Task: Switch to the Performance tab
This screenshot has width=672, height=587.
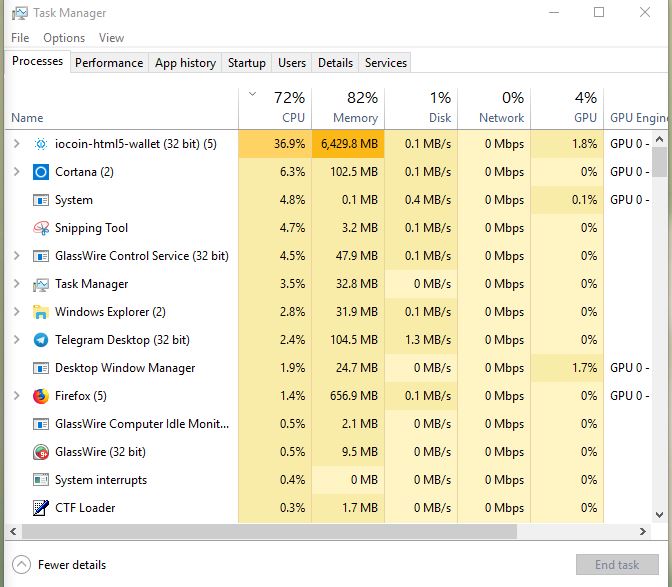Action: coord(109,63)
